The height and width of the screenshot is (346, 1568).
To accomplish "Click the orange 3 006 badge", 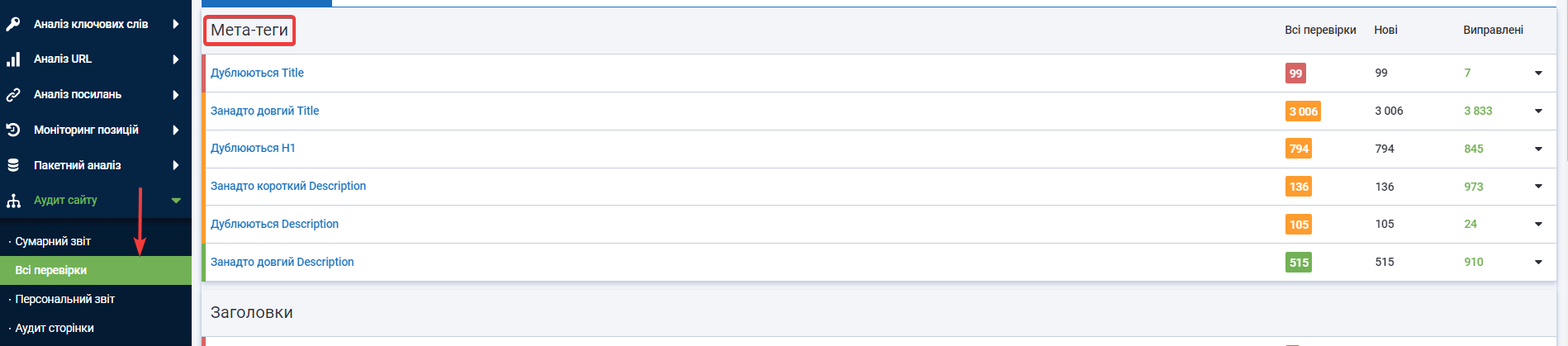I will (x=1303, y=111).
